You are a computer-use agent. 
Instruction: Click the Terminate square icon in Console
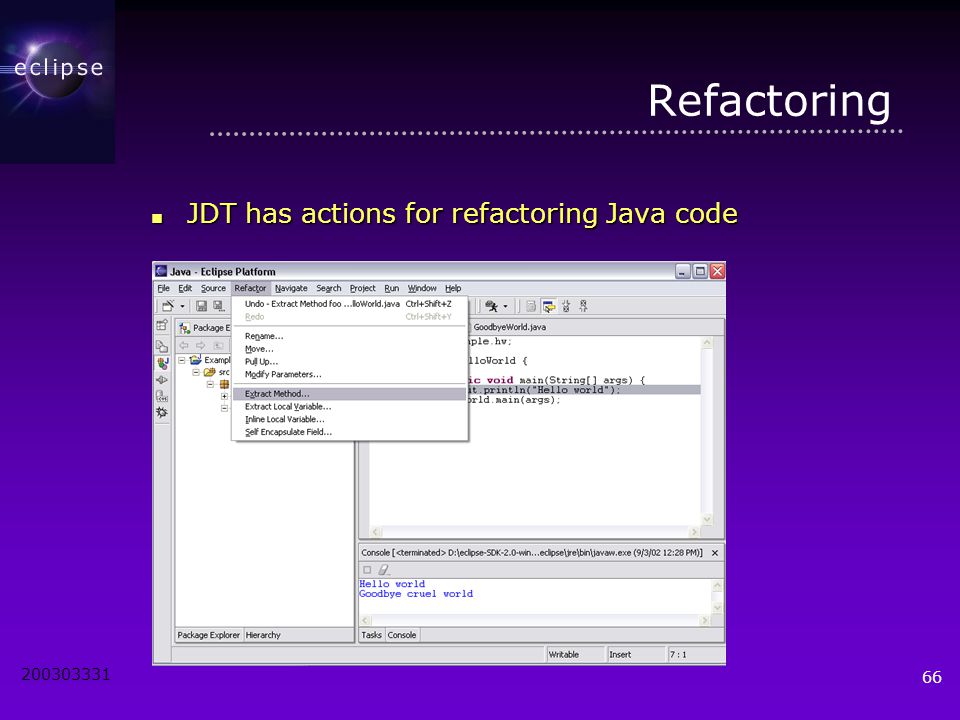point(367,570)
